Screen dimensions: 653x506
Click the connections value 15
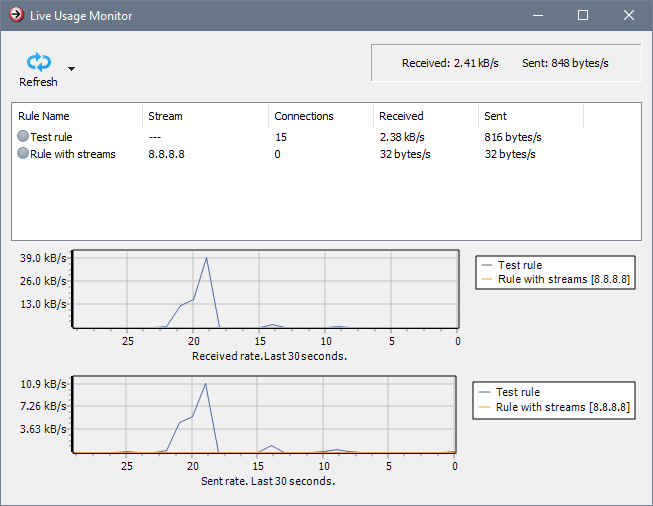tap(281, 137)
